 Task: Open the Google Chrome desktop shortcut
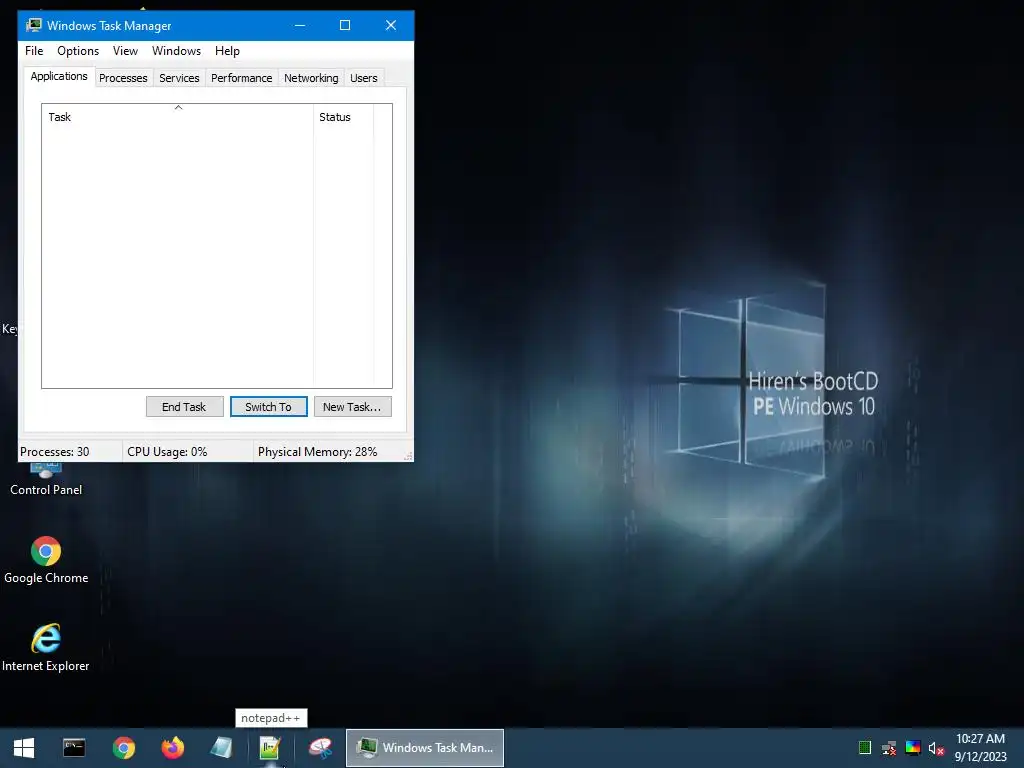click(46, 560)
